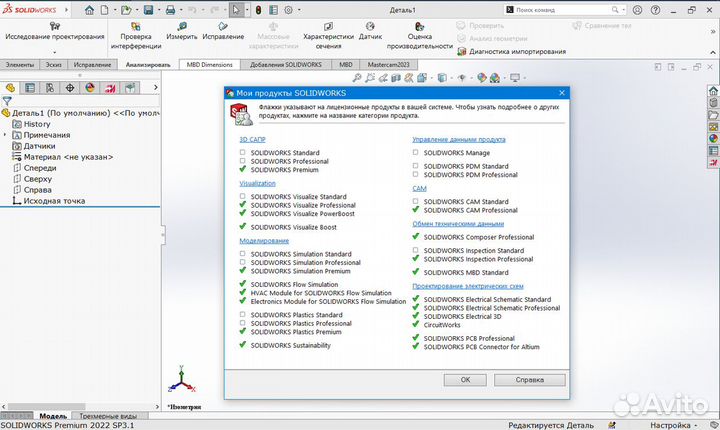Toggle SOLIDWORKS Simulation Standard checkbox
Screen dimensions: 720x430
point(242,253)
